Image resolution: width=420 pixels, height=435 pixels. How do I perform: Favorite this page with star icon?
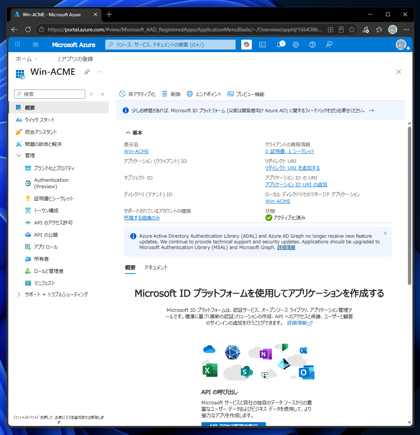point(352,30)
